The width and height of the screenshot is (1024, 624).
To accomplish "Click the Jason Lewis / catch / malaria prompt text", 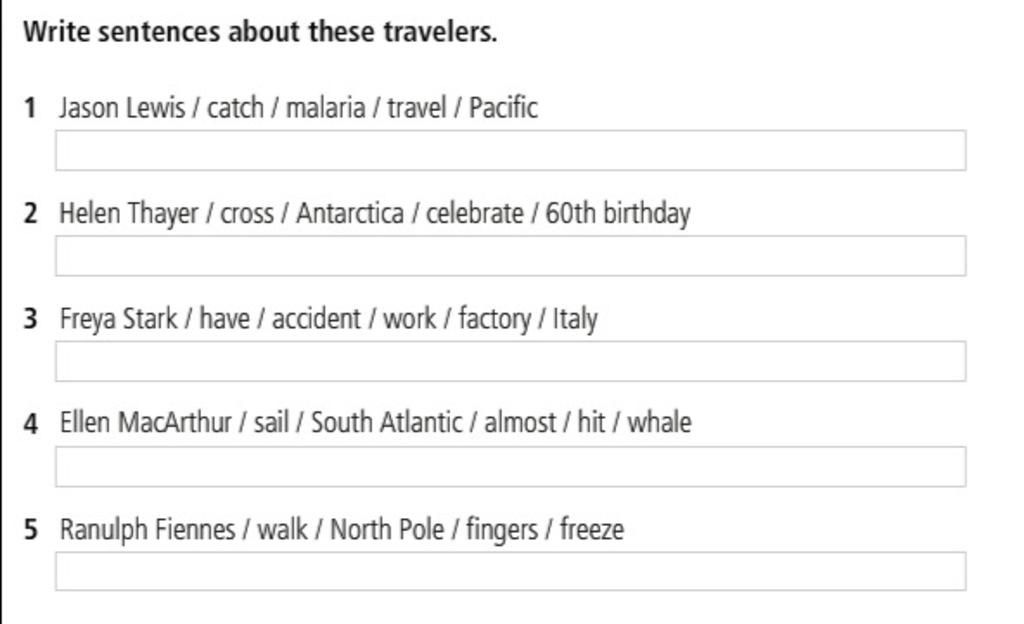I will 298,108.
